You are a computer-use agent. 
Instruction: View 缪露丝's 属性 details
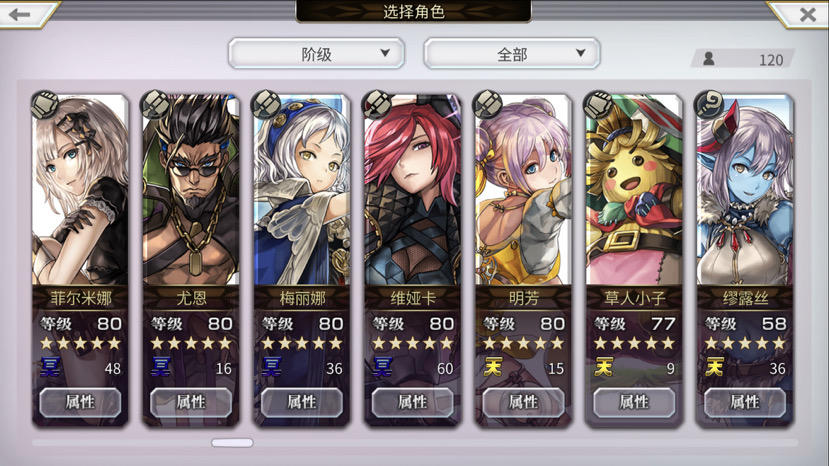(744, 403)
